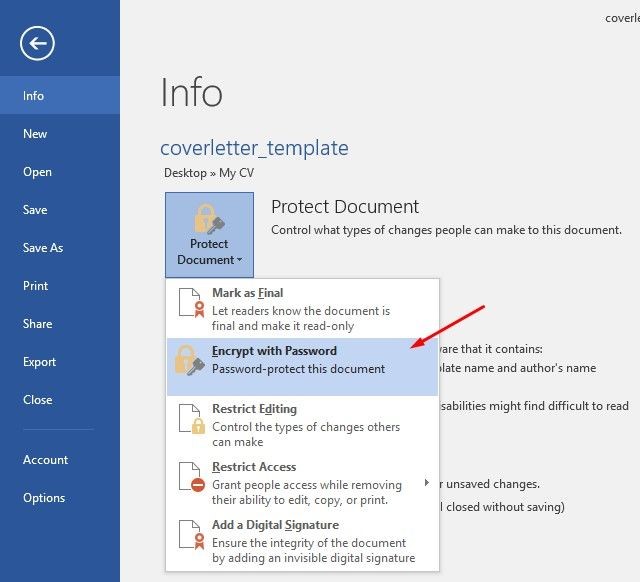Expand the Restrict Access submenu arrow
Screen dimensions: 640x582
click(x=427, y=483)
